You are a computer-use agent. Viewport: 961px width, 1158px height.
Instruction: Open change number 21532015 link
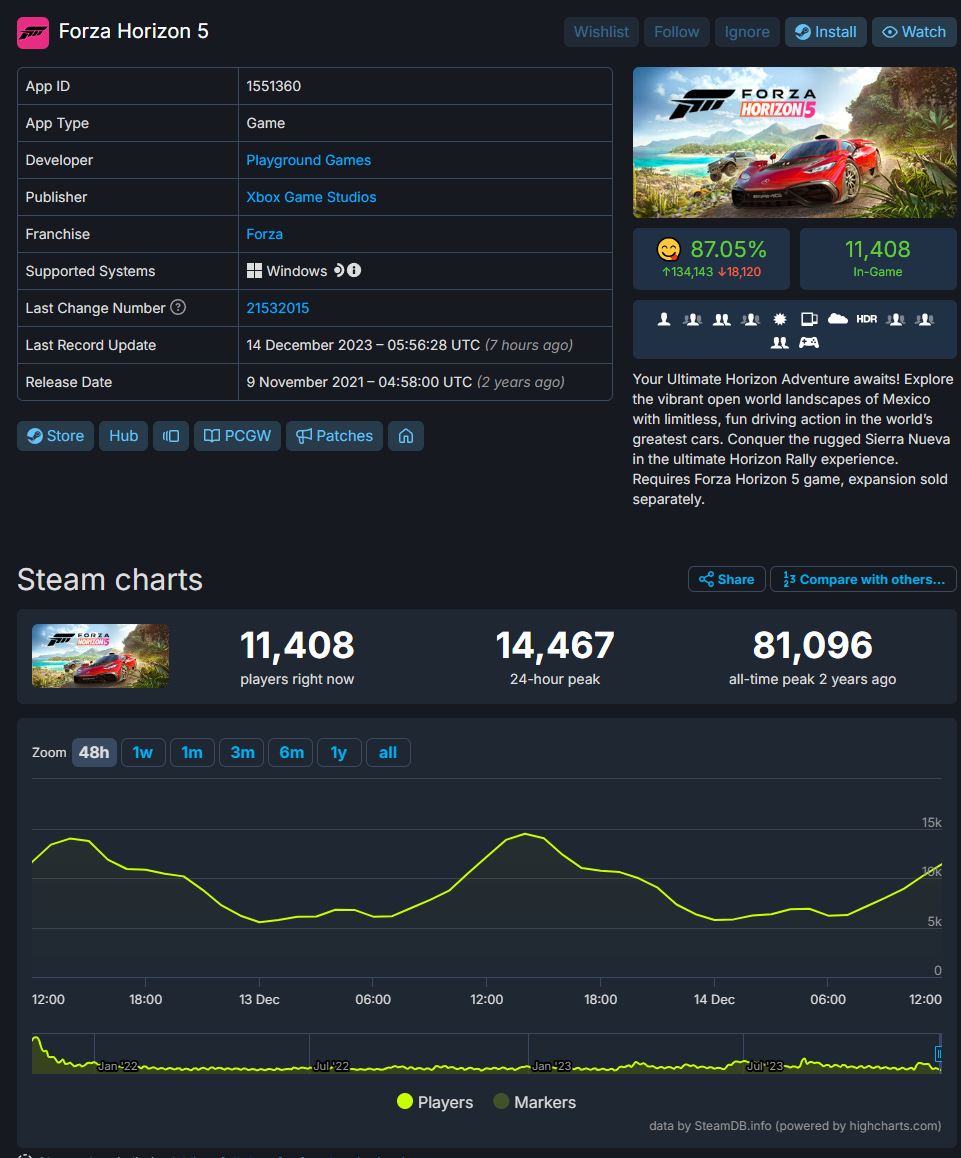click(278, 308)
